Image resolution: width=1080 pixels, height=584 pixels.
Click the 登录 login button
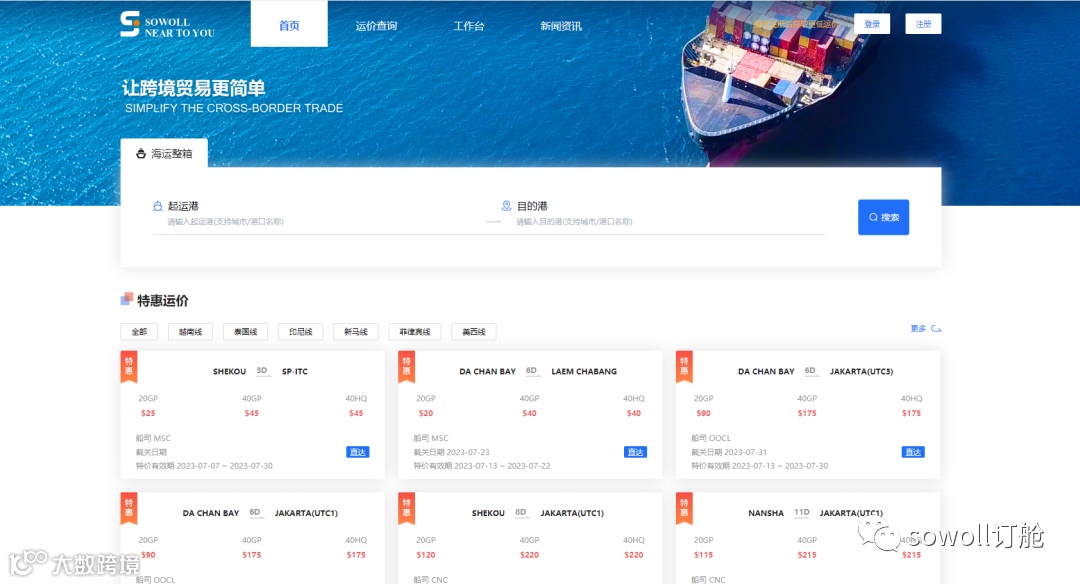point(872,24)
